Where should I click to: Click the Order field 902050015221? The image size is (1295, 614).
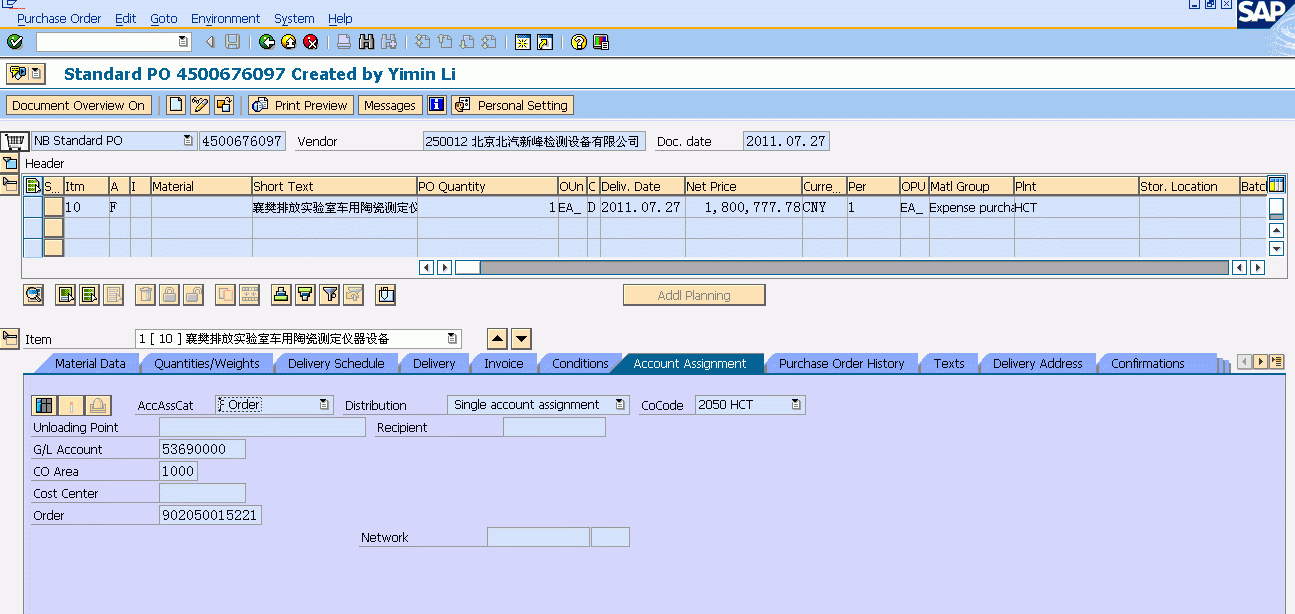tap(210, 515)
